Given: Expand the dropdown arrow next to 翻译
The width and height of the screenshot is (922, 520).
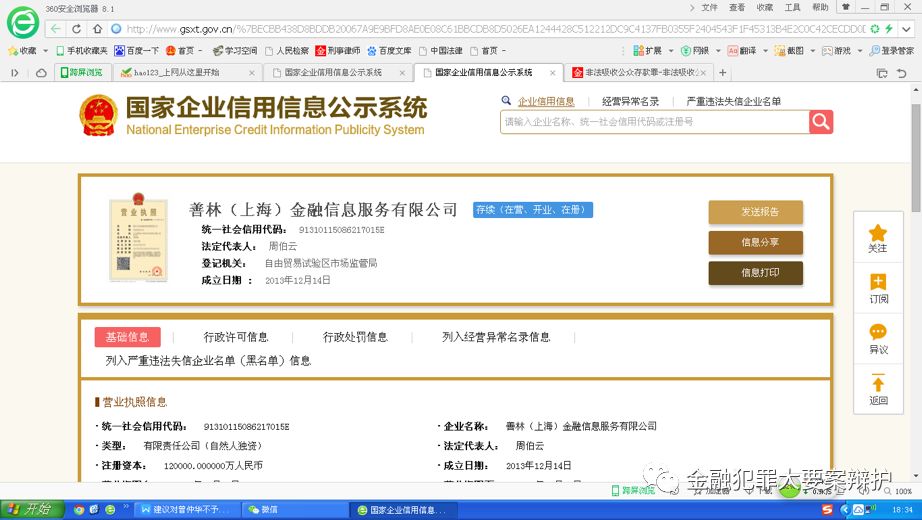Looking at the screenshot, I should pos(765,51).
